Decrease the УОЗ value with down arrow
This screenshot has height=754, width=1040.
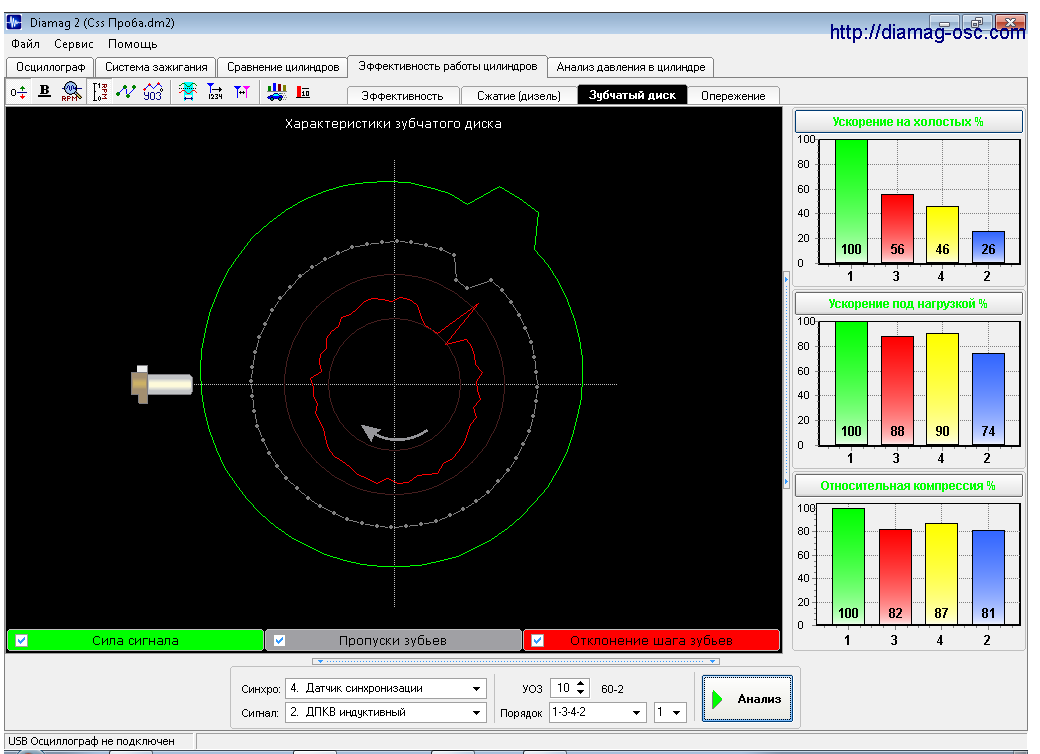pos(580,692)
